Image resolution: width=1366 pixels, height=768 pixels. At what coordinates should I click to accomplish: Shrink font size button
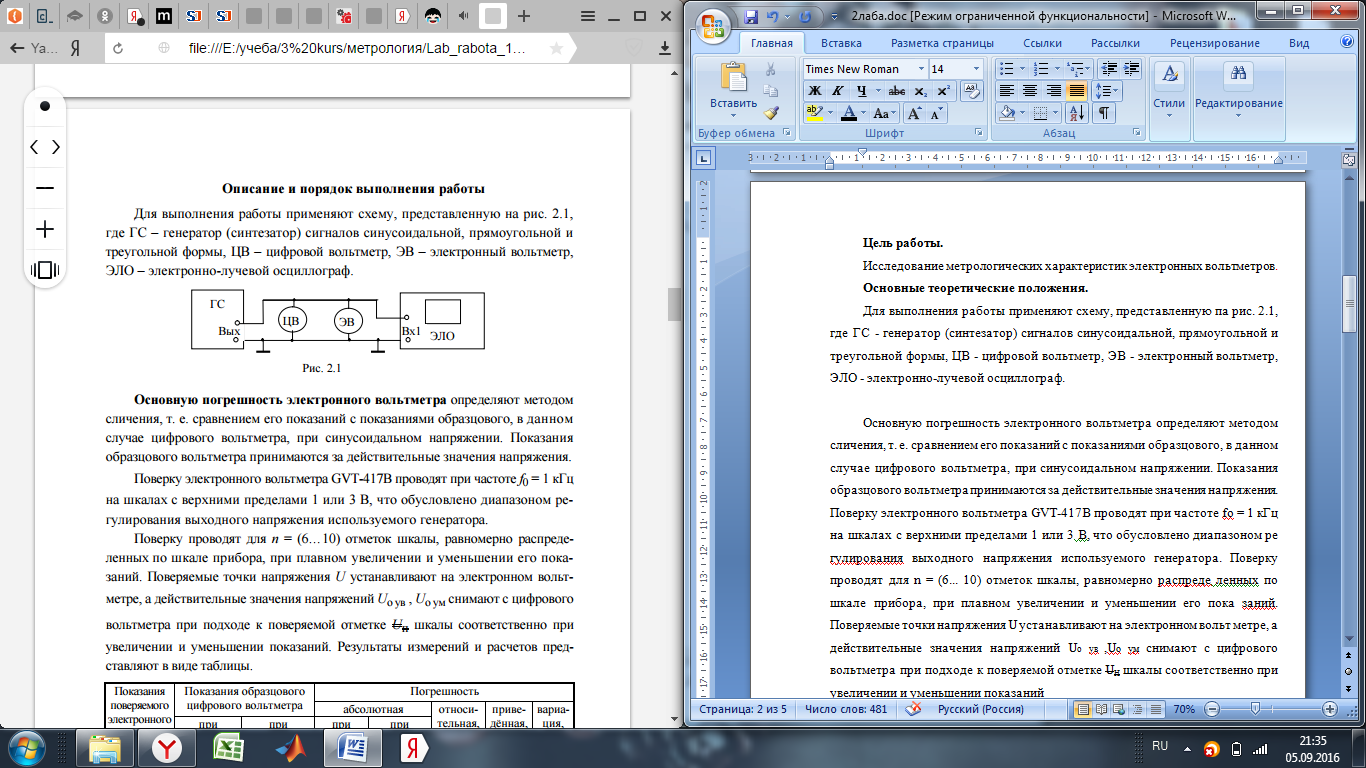click(x=937, y=113)
